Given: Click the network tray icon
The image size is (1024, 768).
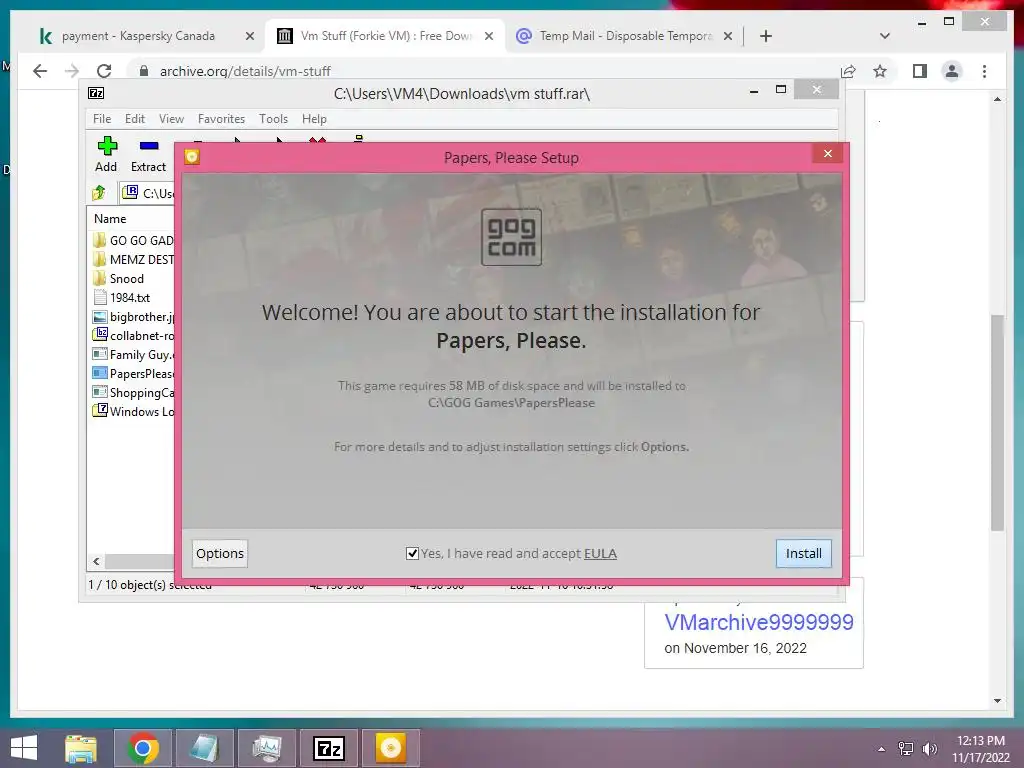Looking at the screenshot, I should tap(906, 749).
